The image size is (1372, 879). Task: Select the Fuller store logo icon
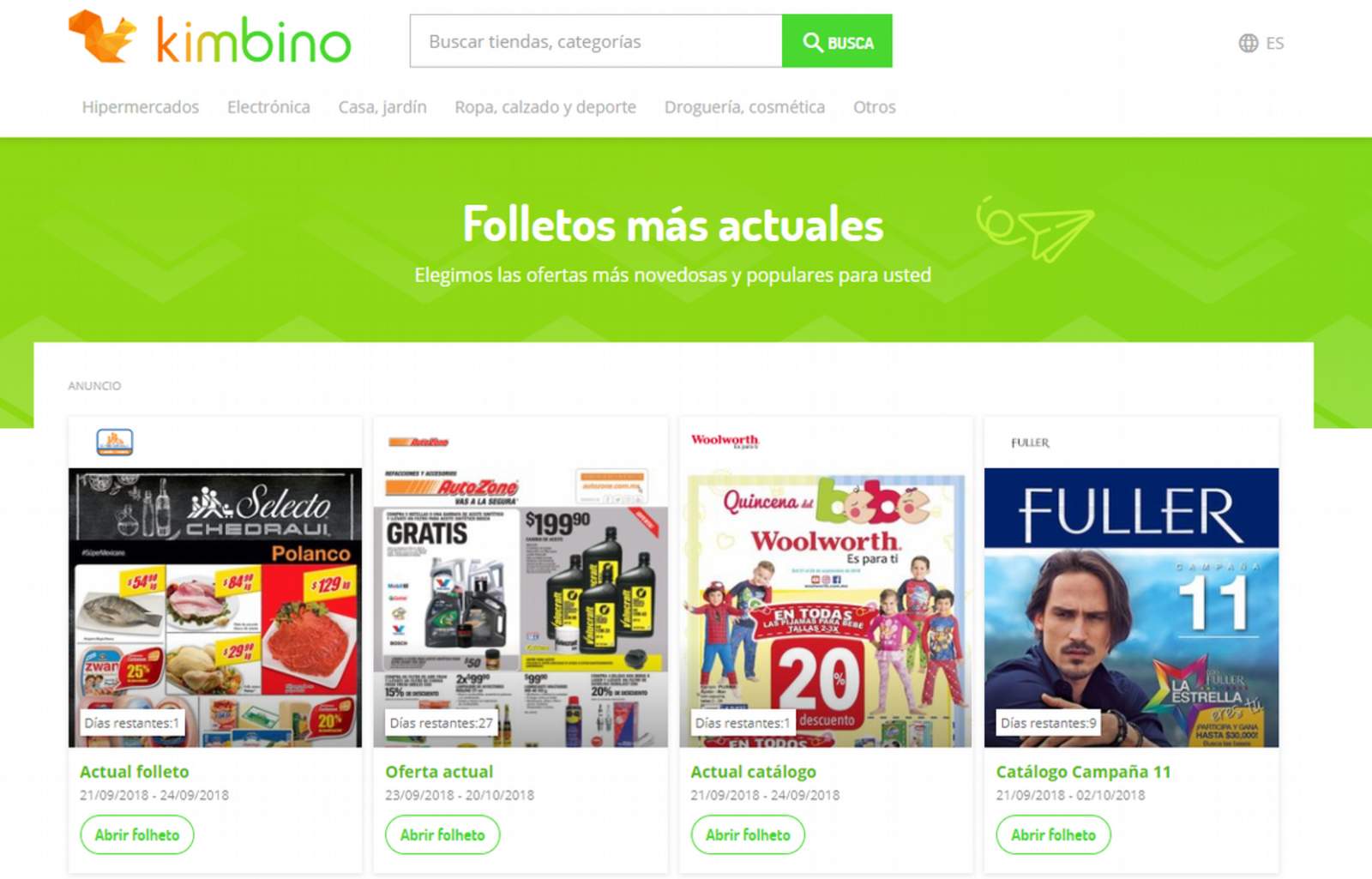click(x=1030, y=443)
